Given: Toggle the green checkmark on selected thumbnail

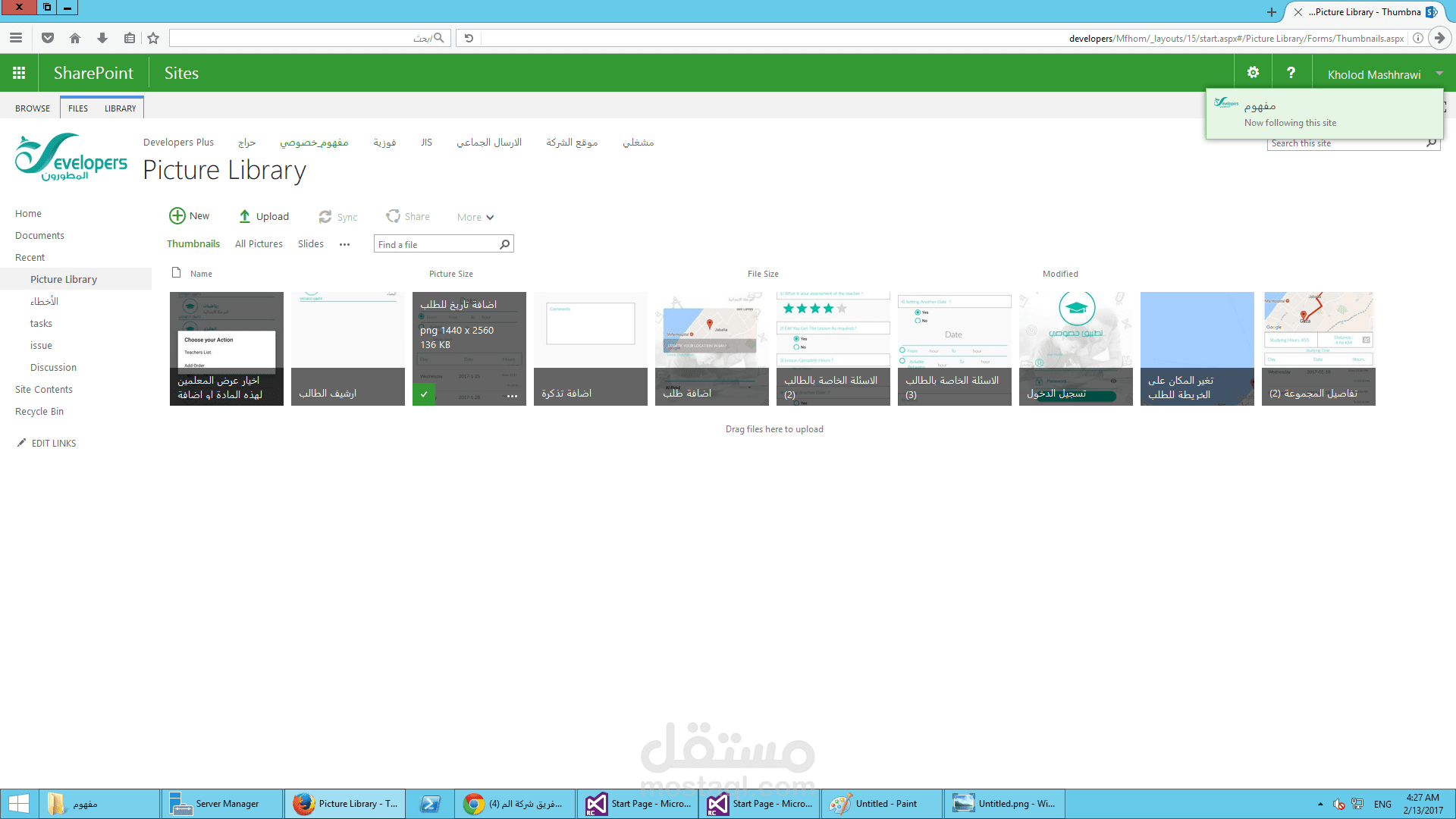Looking at the screenshot, I should coord(424,394).
